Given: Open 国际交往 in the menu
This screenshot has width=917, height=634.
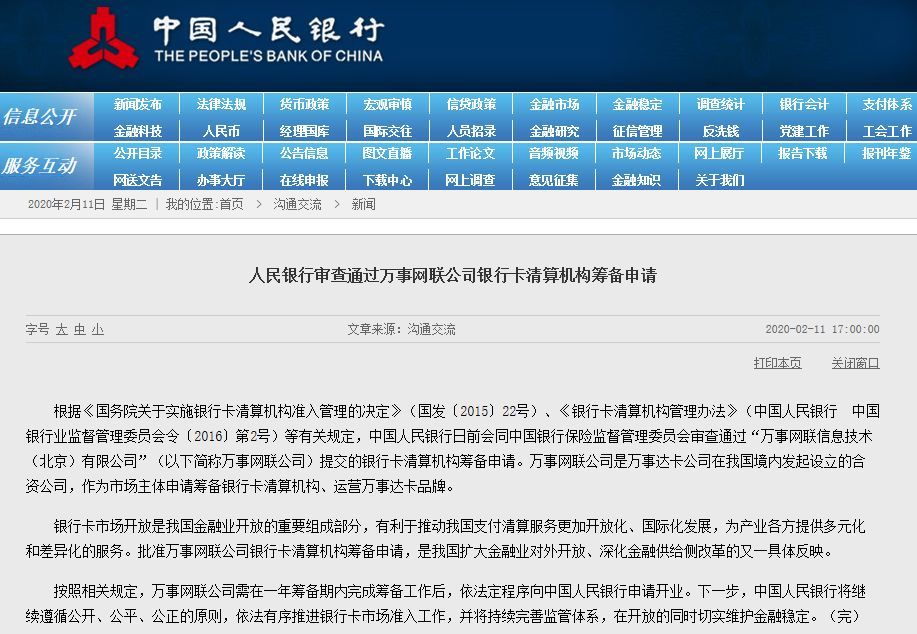Looking at the screenshot, I should (388, 131).
